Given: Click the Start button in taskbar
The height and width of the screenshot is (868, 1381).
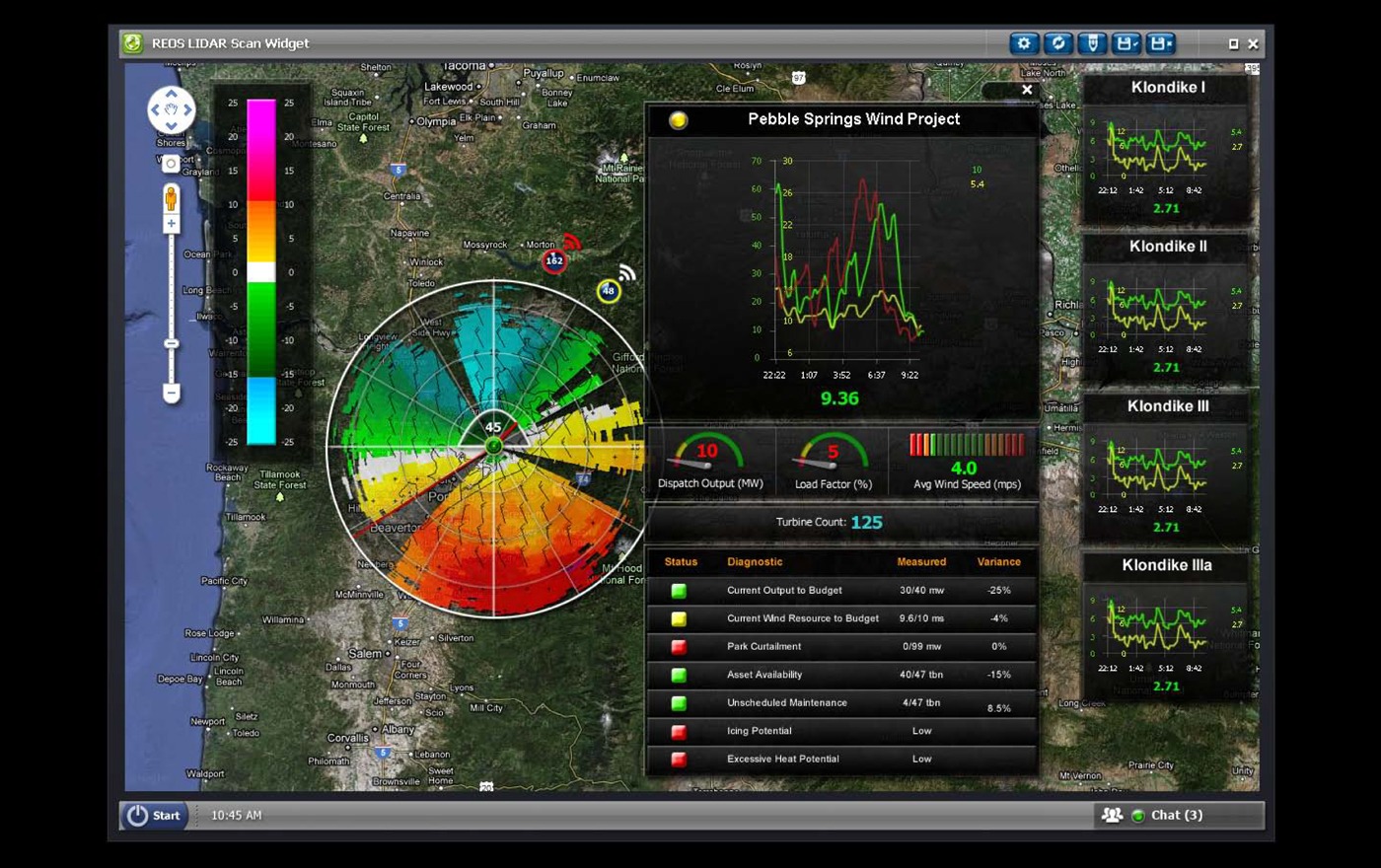Looking at the screenshot, I should pyautogui.click(x=154, y=815).
